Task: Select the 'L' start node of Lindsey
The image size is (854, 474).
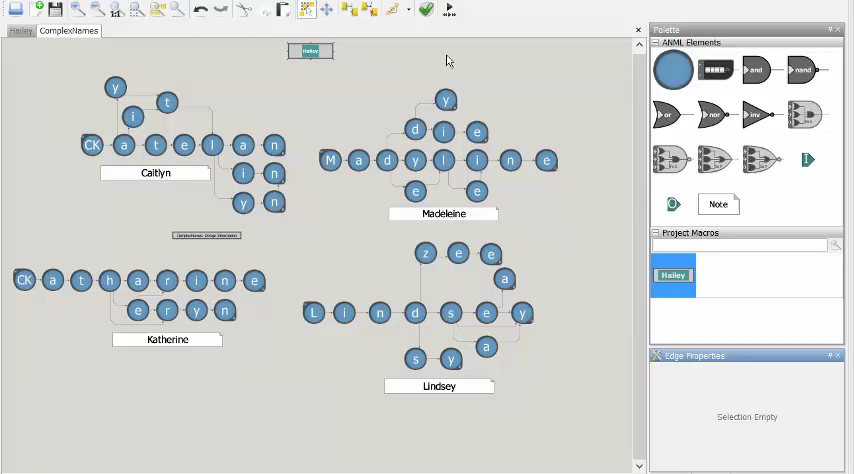Action: tap(314, 313)
